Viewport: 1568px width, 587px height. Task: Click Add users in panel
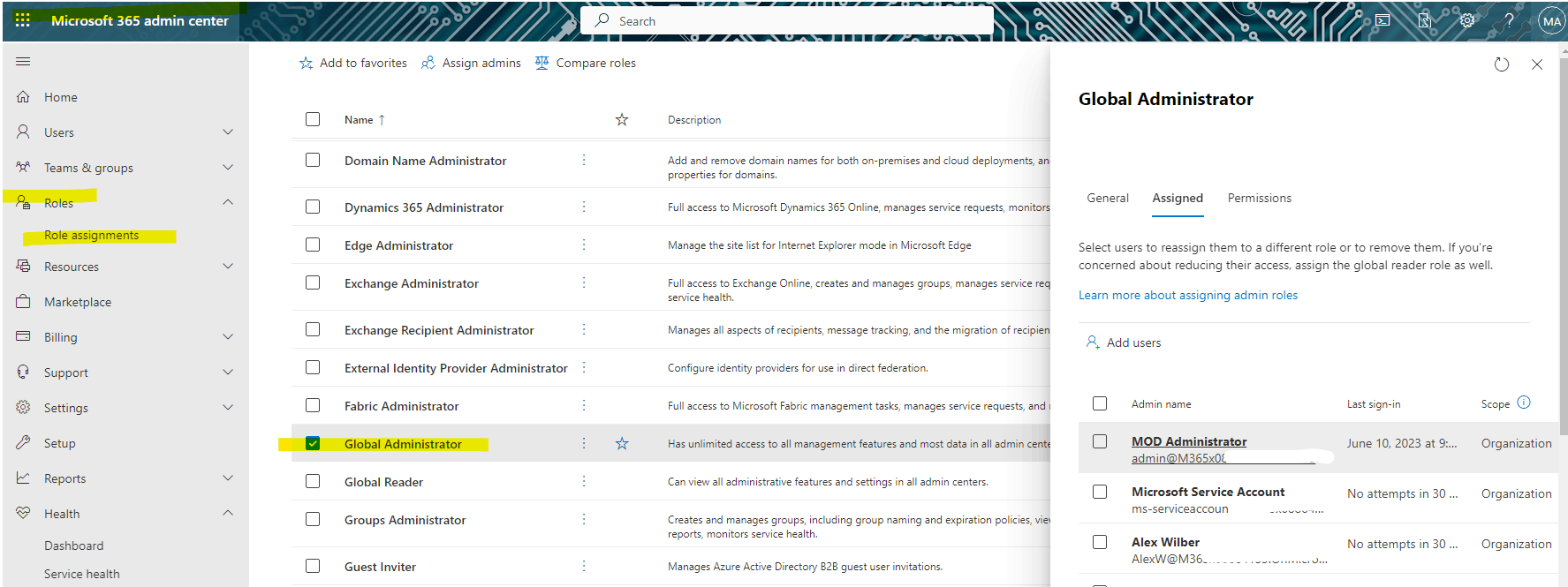[x=1124, y=342]
